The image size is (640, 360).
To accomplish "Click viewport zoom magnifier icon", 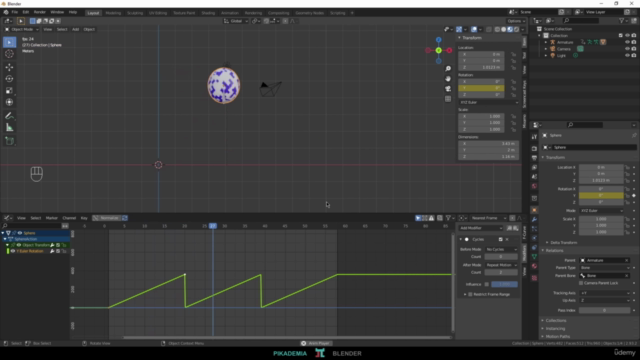I will 448,69.
